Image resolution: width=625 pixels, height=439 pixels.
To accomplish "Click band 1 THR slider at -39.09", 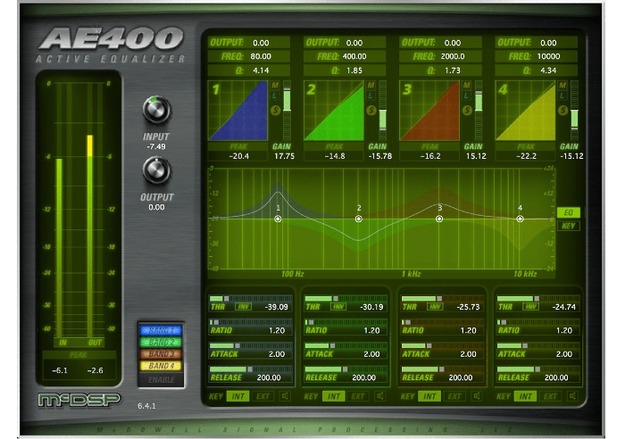I will [251, 298].
